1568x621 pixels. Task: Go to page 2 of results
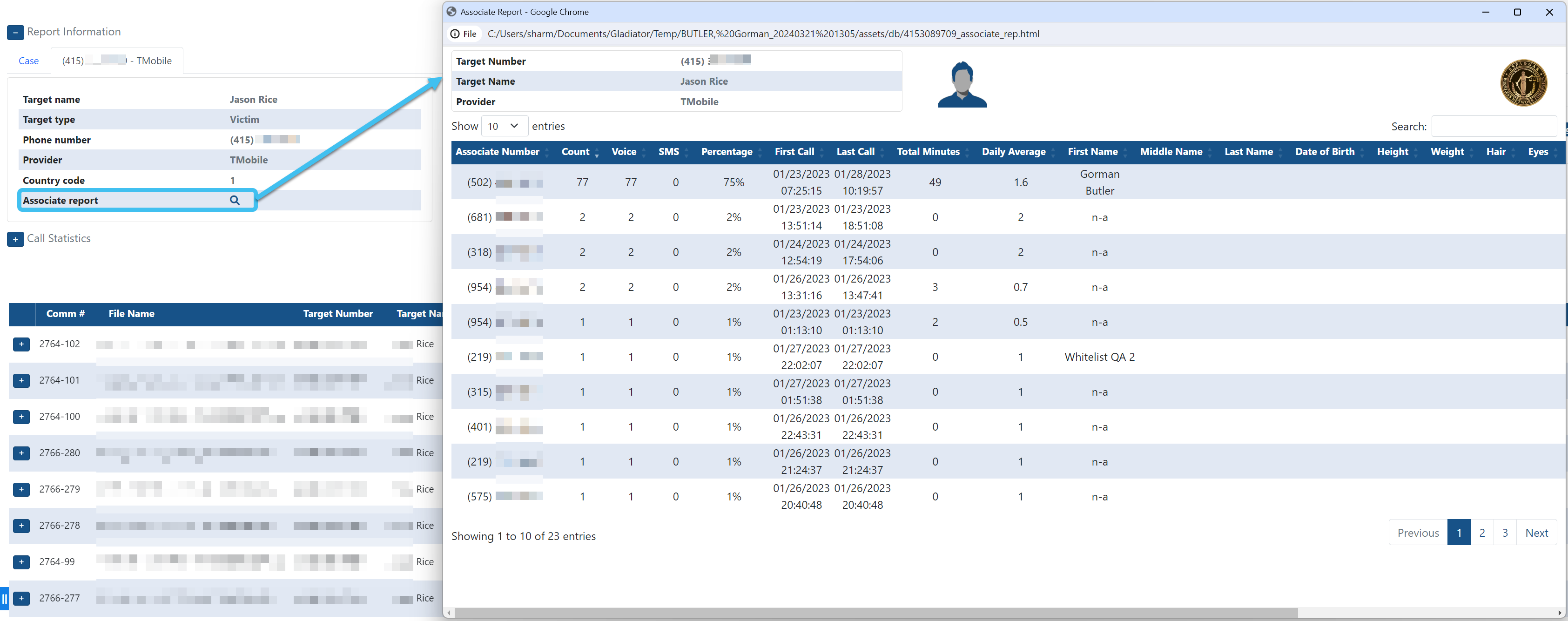[x=1481, y=533]
